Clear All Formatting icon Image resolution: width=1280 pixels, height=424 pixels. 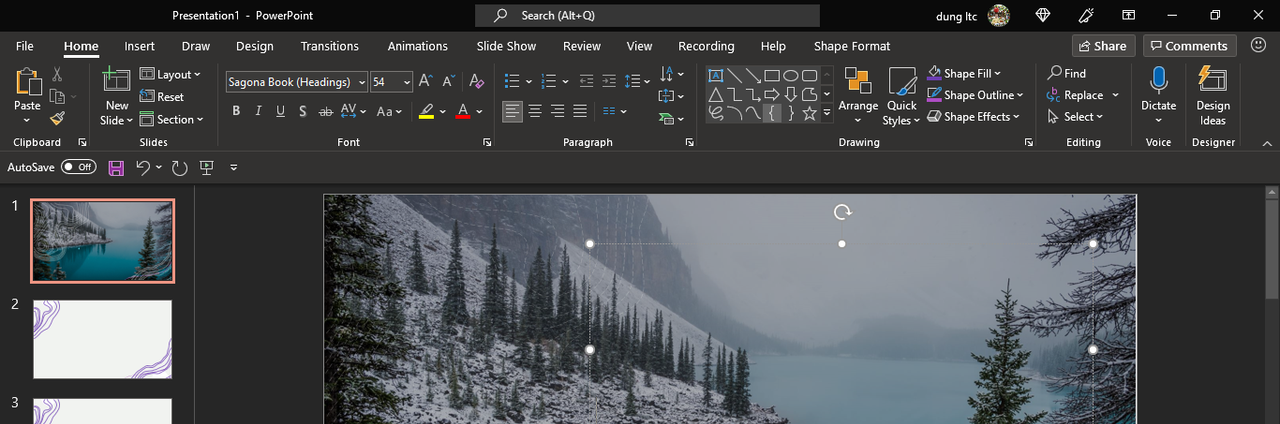coord(477,81)
